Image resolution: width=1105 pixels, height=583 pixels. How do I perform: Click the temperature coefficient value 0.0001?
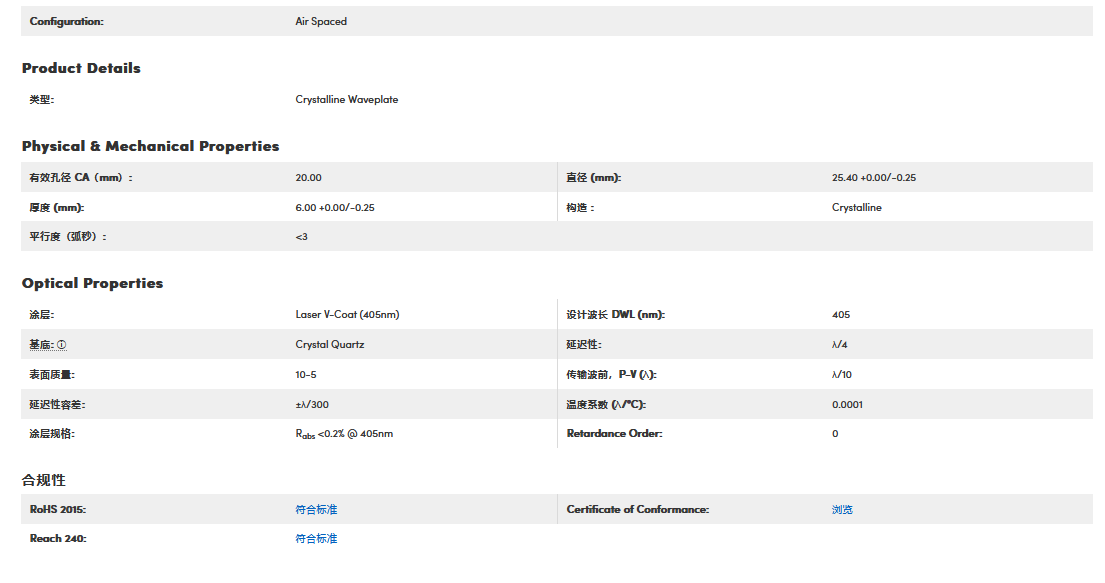(x=847, y=405)
